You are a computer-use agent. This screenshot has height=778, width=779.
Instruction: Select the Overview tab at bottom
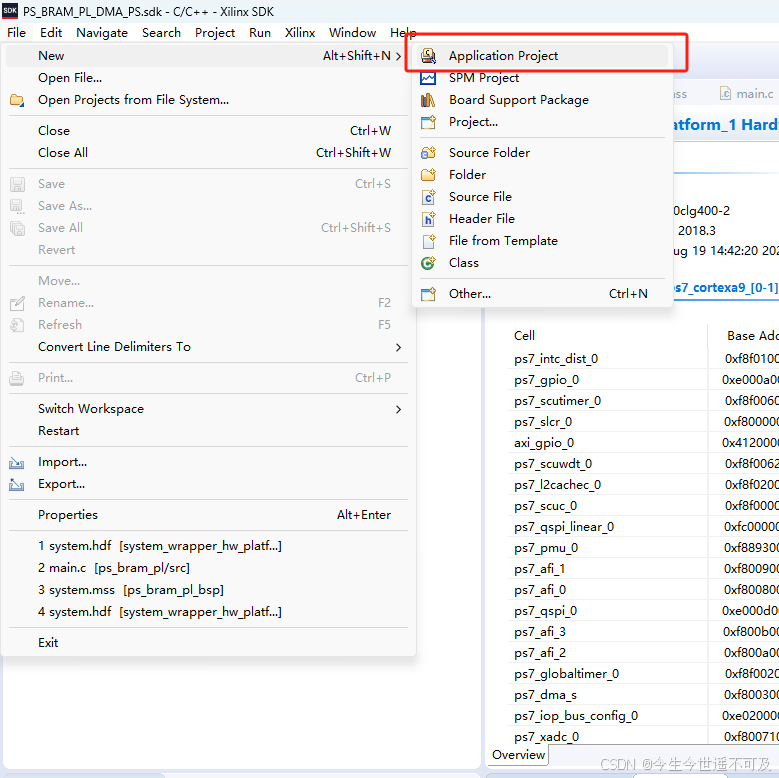coord(518,755)
